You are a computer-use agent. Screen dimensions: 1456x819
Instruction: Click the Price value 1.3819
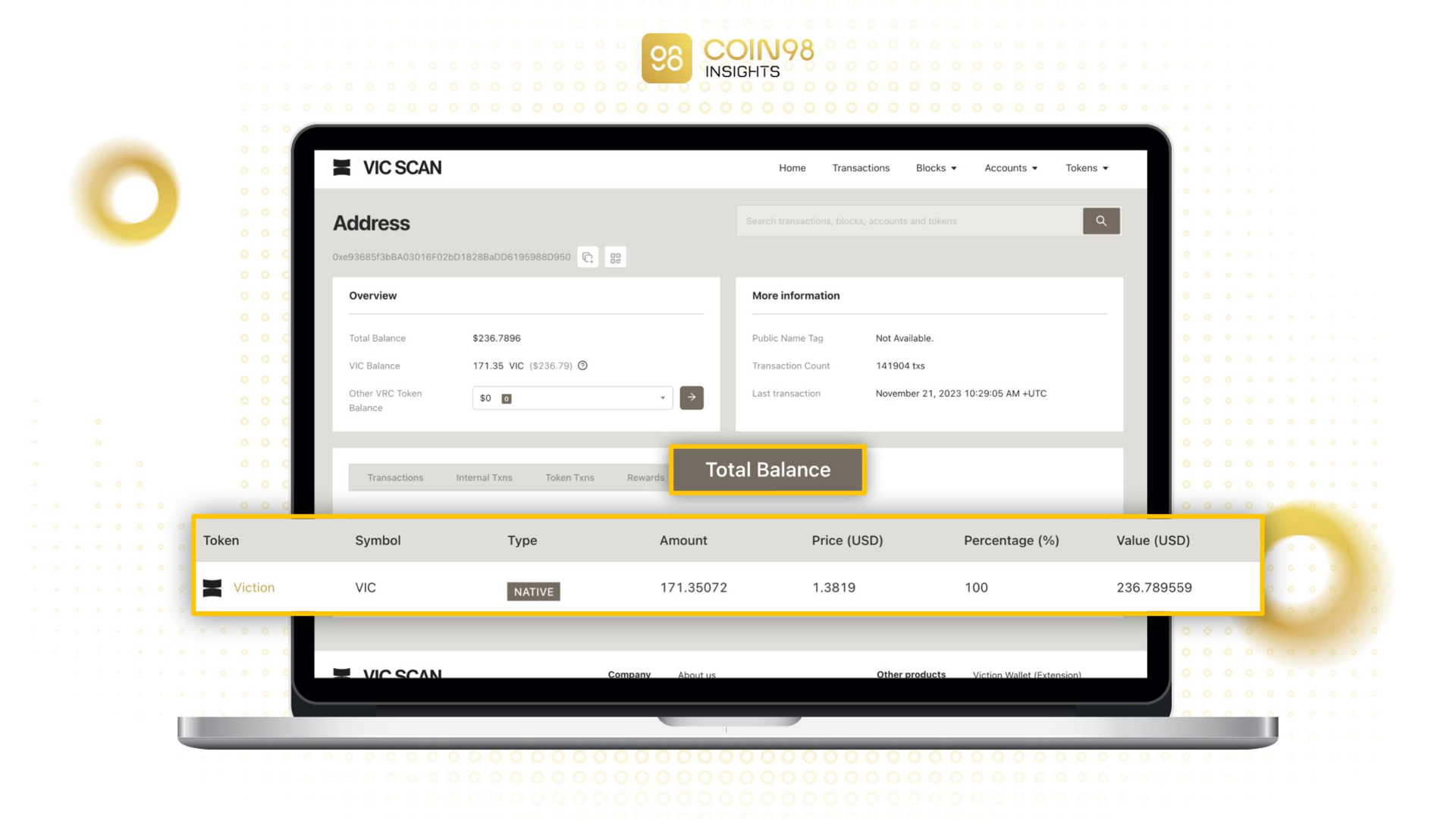click(833, 588)
